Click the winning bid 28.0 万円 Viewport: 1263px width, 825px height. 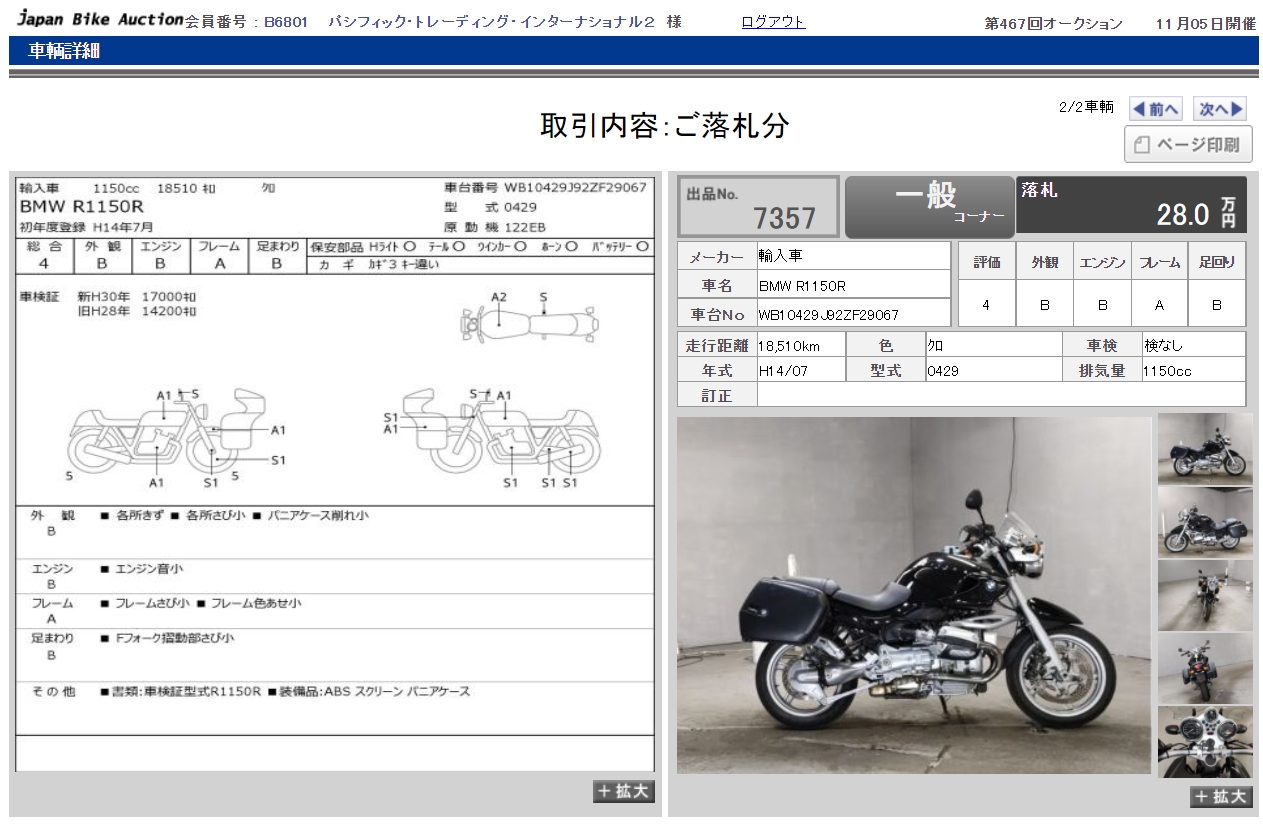(x=1197, y=213)
